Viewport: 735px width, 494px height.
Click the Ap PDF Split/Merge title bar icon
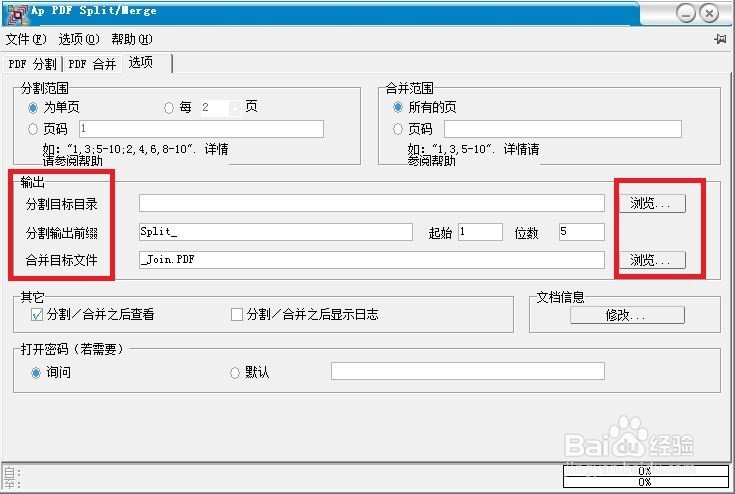[x=17, y=13]
